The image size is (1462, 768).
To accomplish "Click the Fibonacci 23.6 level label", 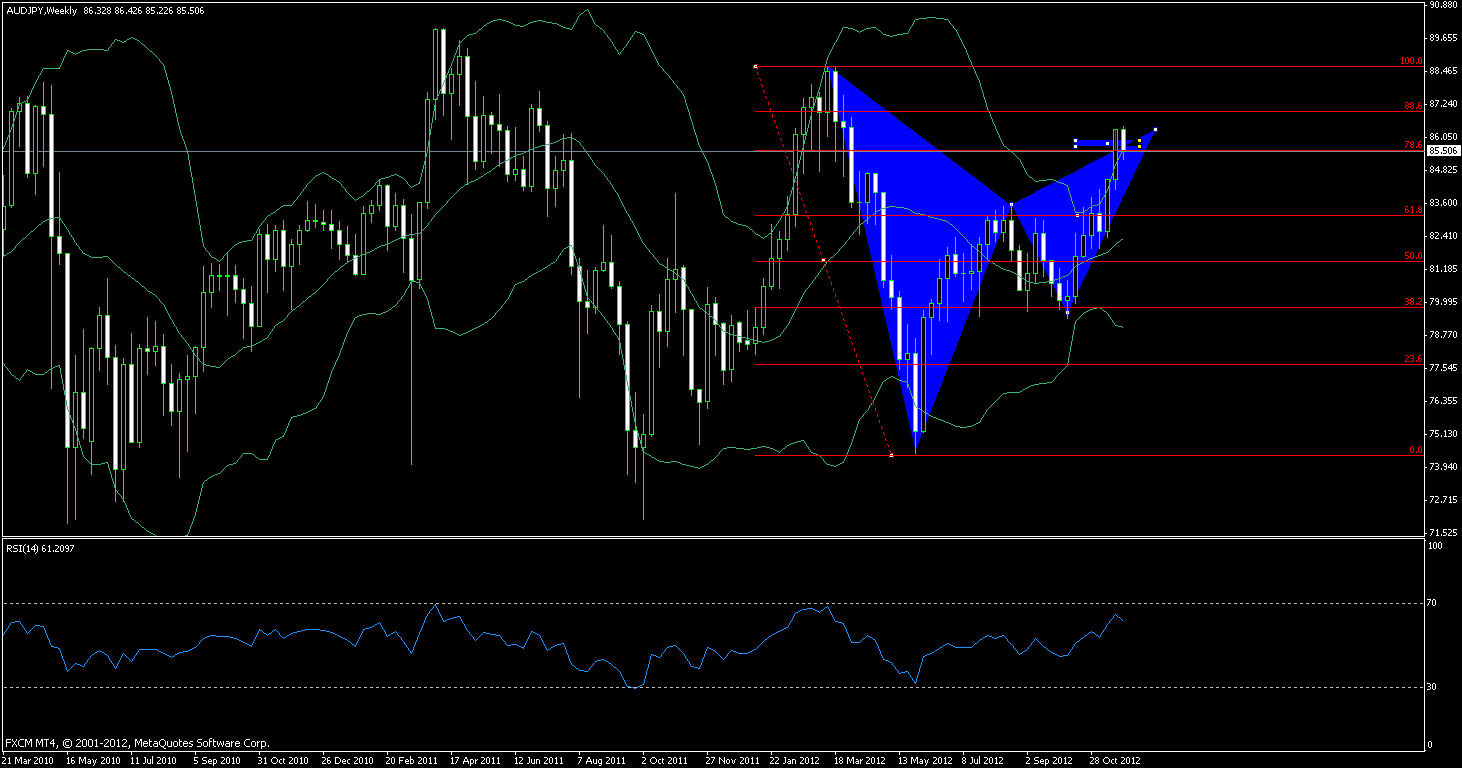I will (x=1413, y=359).
